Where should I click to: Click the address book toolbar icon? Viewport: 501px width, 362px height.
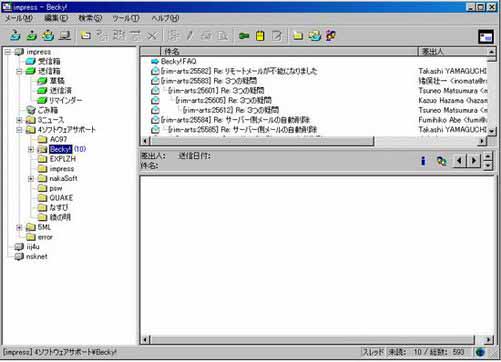pyautogui.click(x=314, y=35)
